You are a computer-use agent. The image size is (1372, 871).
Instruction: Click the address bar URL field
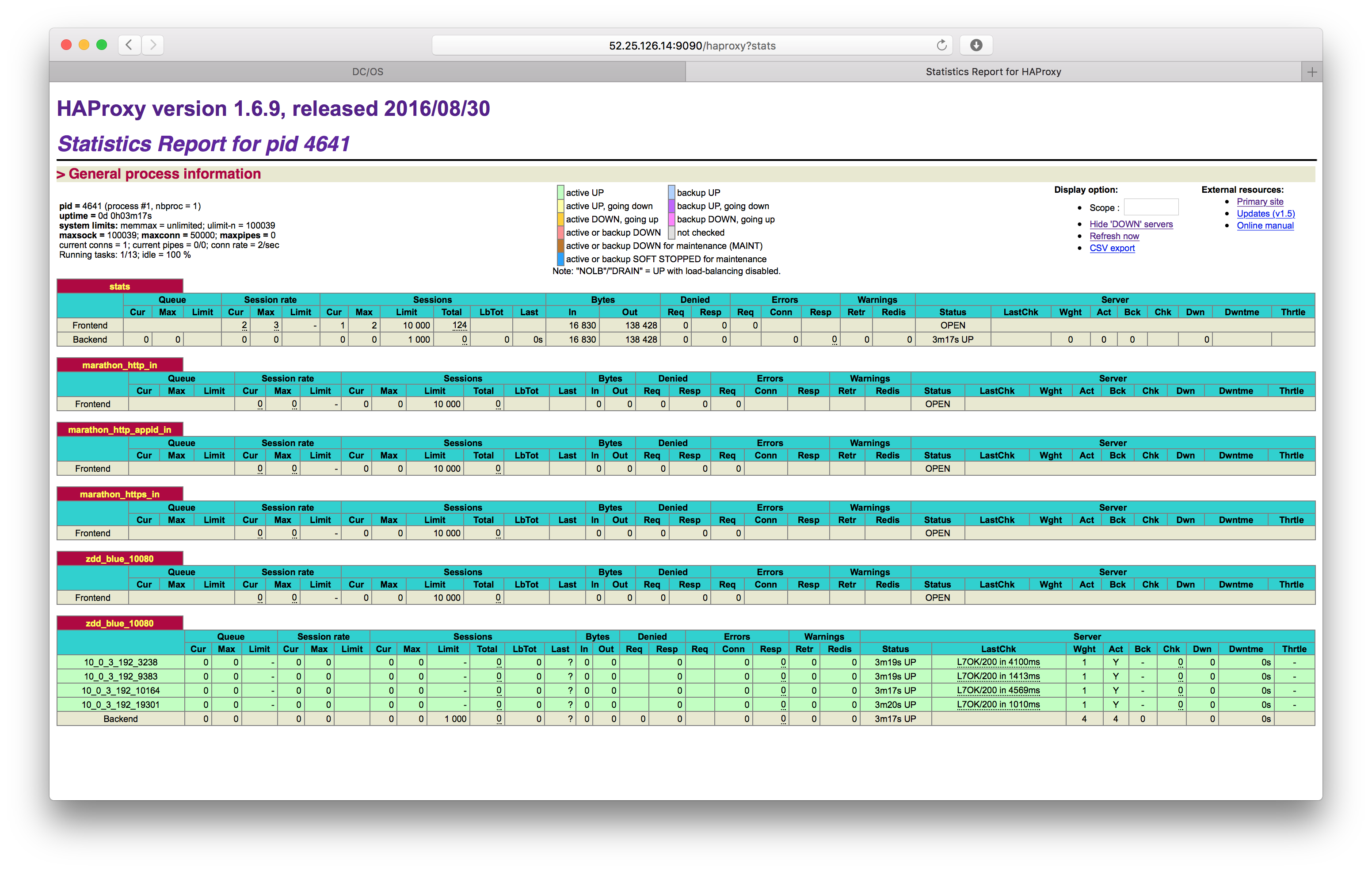tap(692, 46)
